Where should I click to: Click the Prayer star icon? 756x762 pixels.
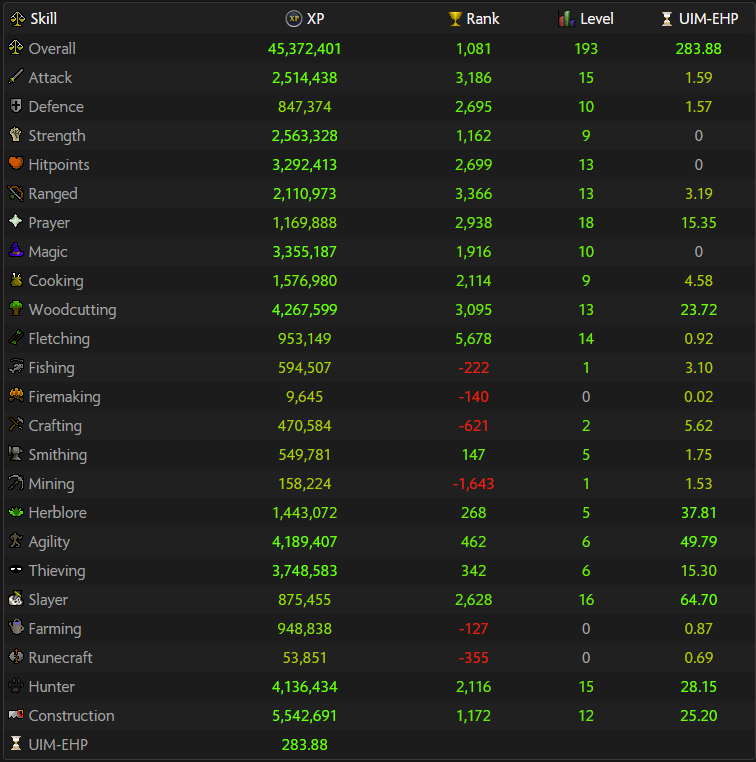coord(16,222)
